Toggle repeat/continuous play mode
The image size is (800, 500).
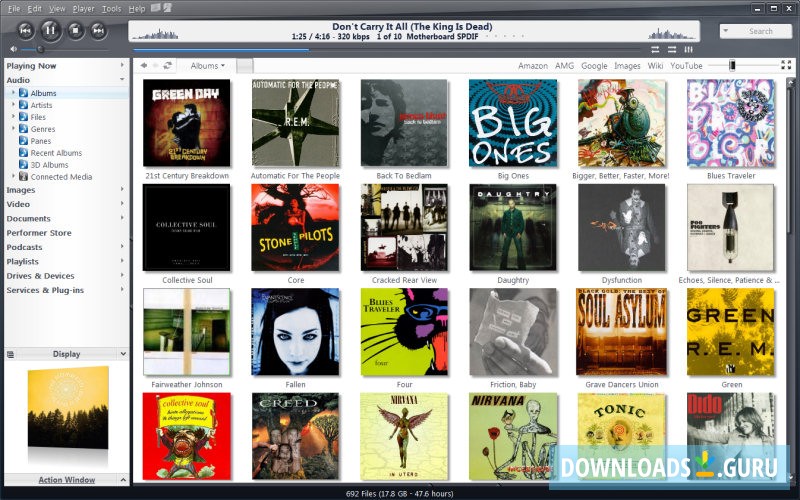(x=655, y=49)
